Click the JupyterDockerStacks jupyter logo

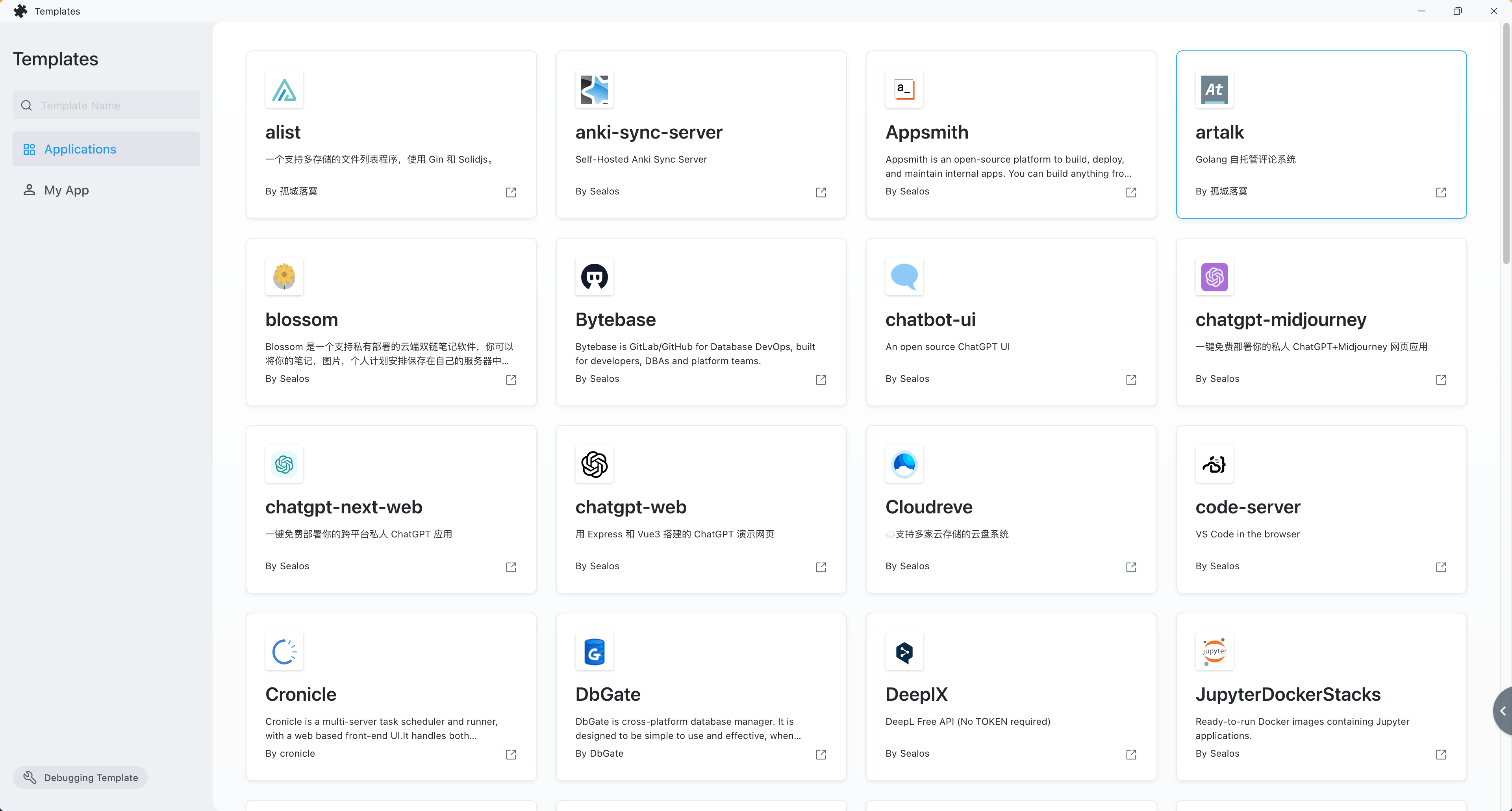click(1214, 652)
